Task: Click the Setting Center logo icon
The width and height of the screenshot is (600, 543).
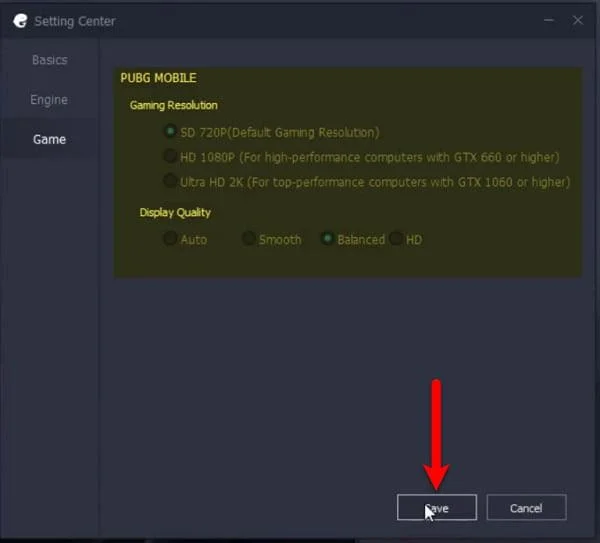Action: (x=20, y=21)
